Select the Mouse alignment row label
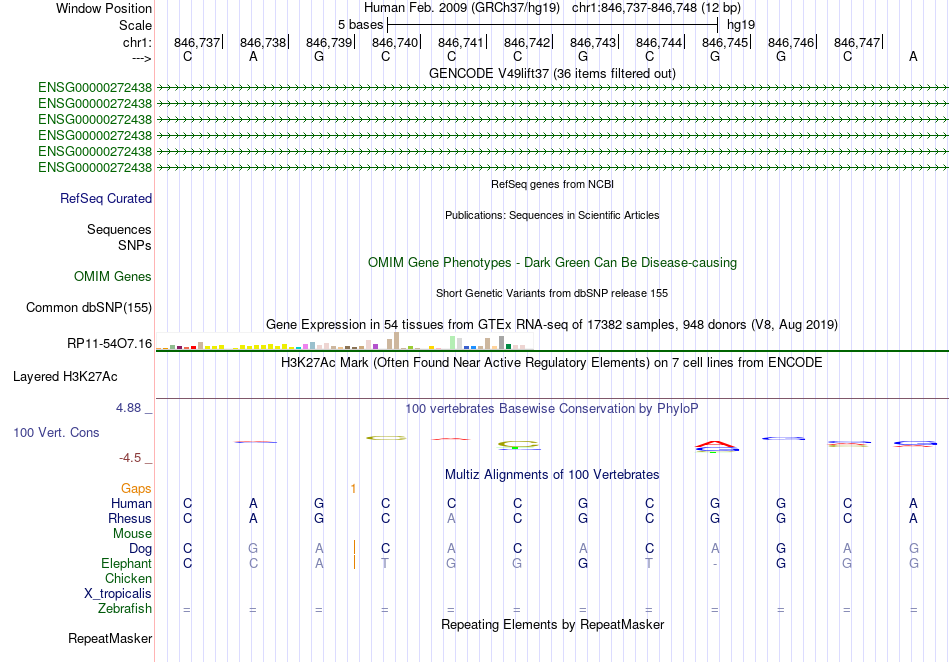Viewport: 950px width, 662px height. pyautogui.click(x=132, y=534)
